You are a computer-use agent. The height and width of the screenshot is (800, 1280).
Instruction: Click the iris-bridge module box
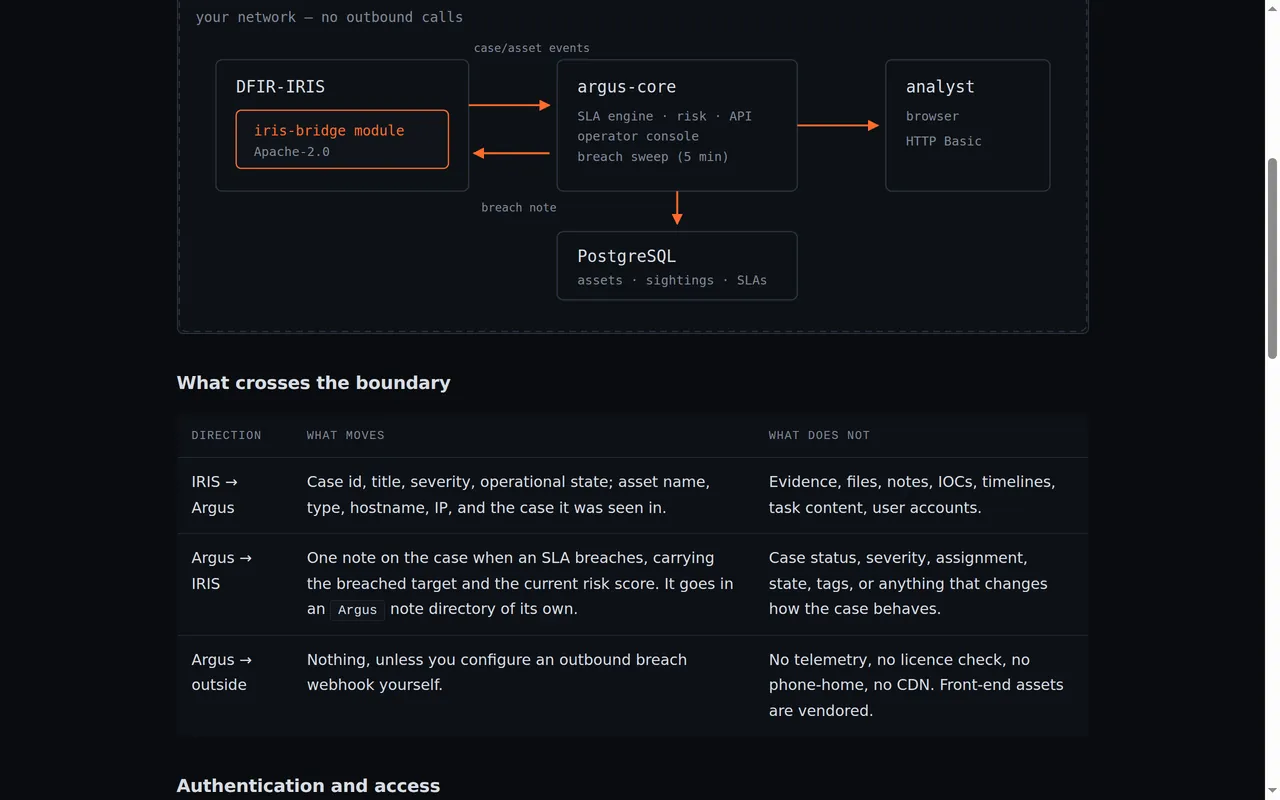[x=342, y=139]
